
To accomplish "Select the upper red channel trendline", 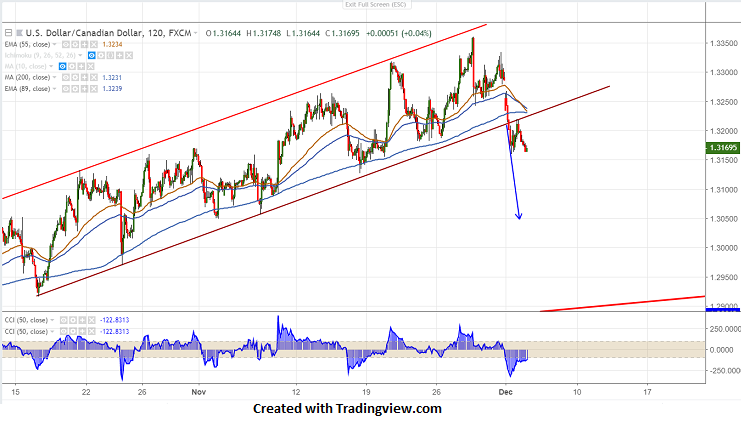I will (244, 111).
